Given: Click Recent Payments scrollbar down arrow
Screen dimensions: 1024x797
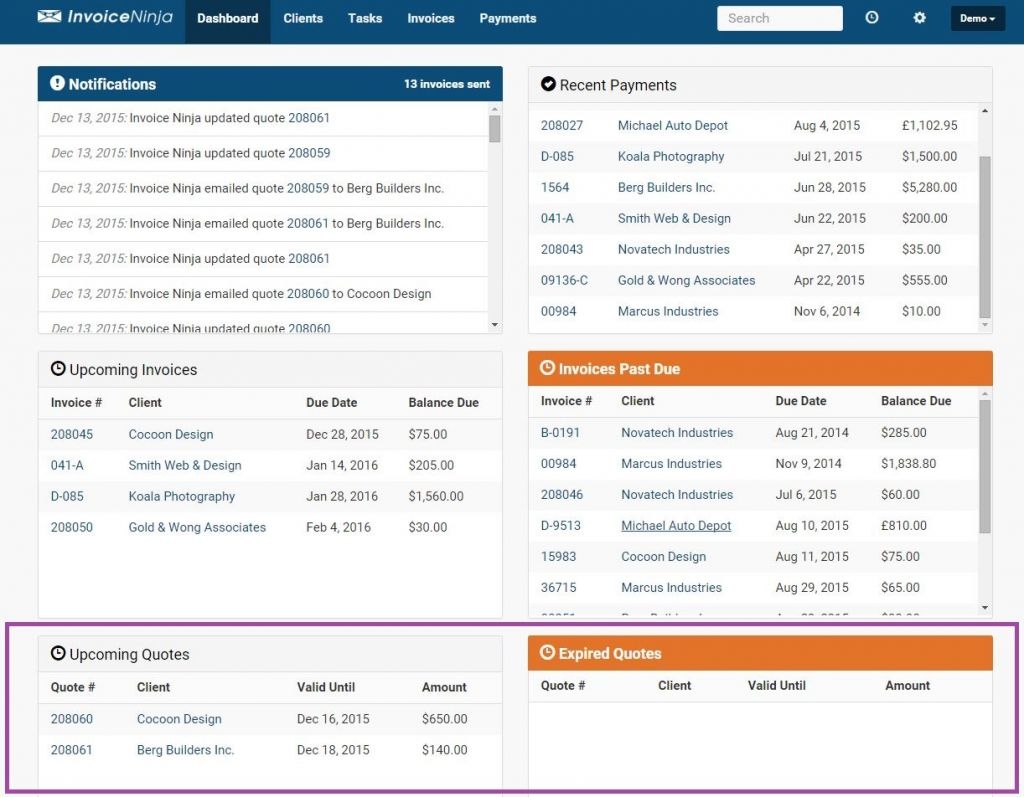Looking at the screenshot, I should [x=985, y=325].
